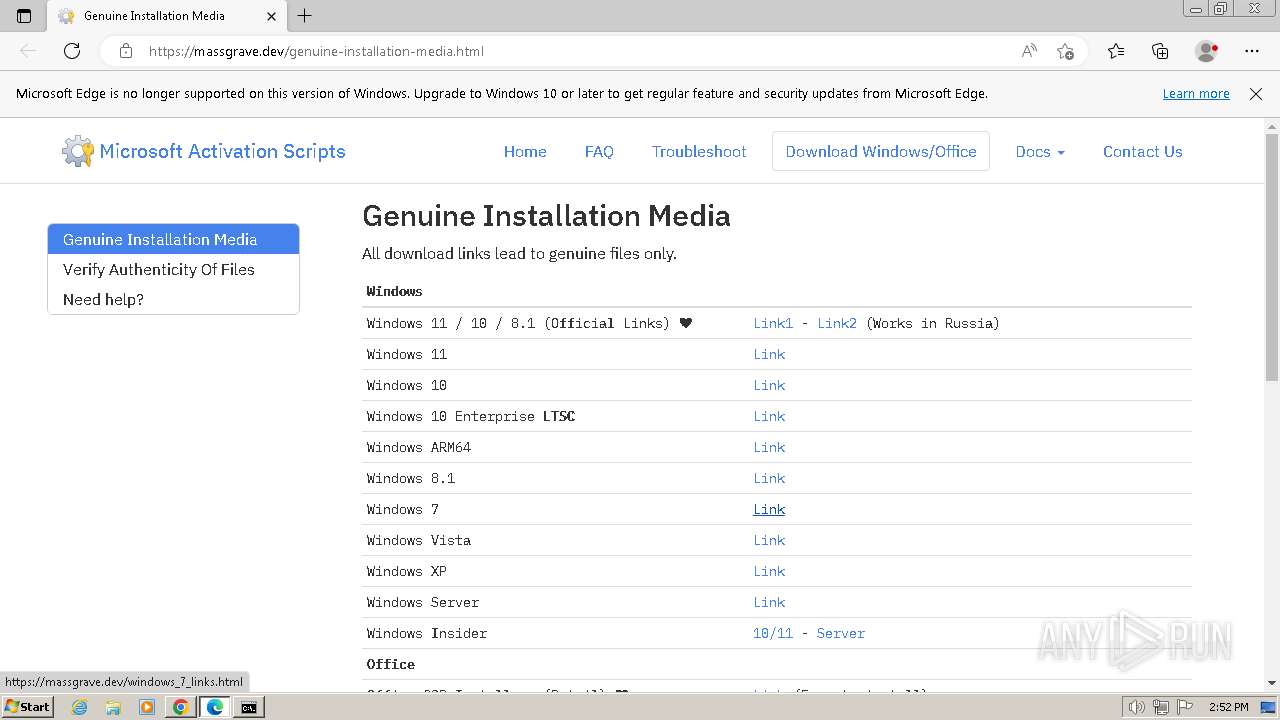Viewport: 1280px width, 720px height.
Task: Open the Windows Server link
Action: [769, 602]
